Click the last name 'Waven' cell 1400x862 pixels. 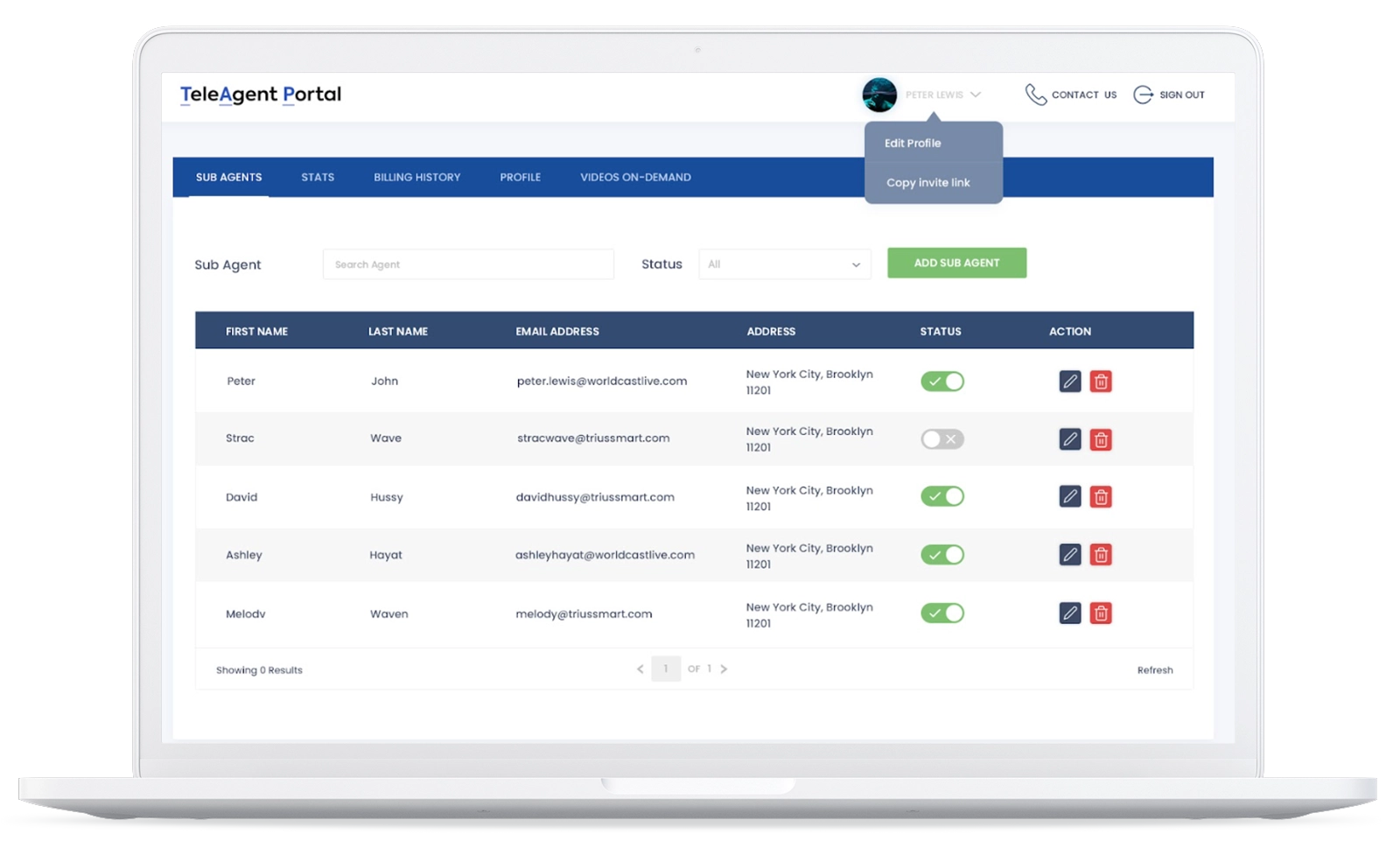click(x=388, y=613)
